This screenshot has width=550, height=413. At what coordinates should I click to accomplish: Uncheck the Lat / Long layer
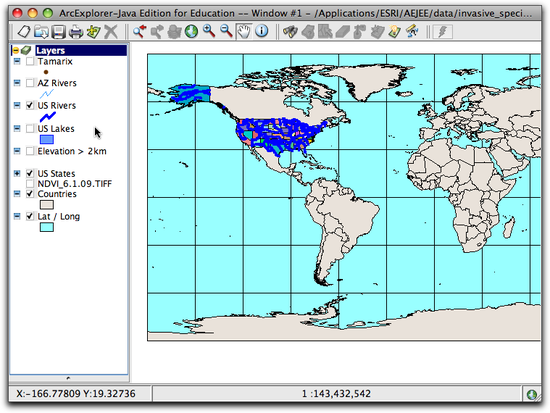(30, 216)
